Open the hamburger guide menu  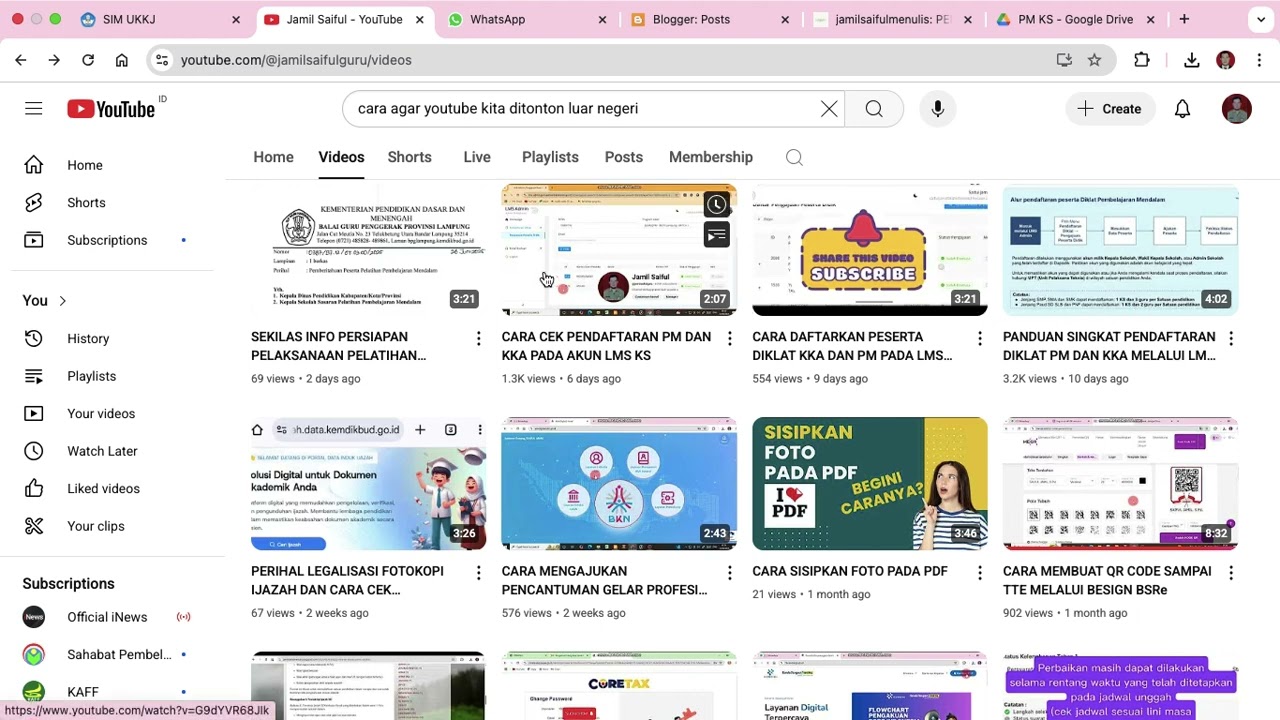34,109
